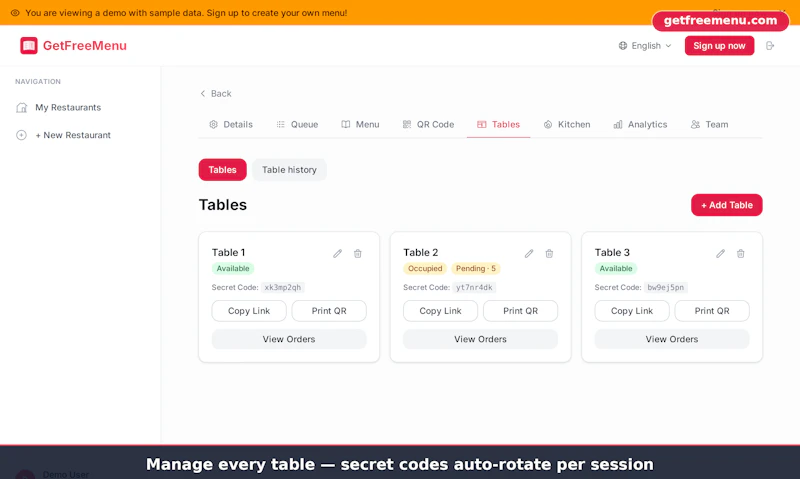Click the Available badge on Table 3
The height and width of the screenshot is (479, 800).
click(616, 268)
